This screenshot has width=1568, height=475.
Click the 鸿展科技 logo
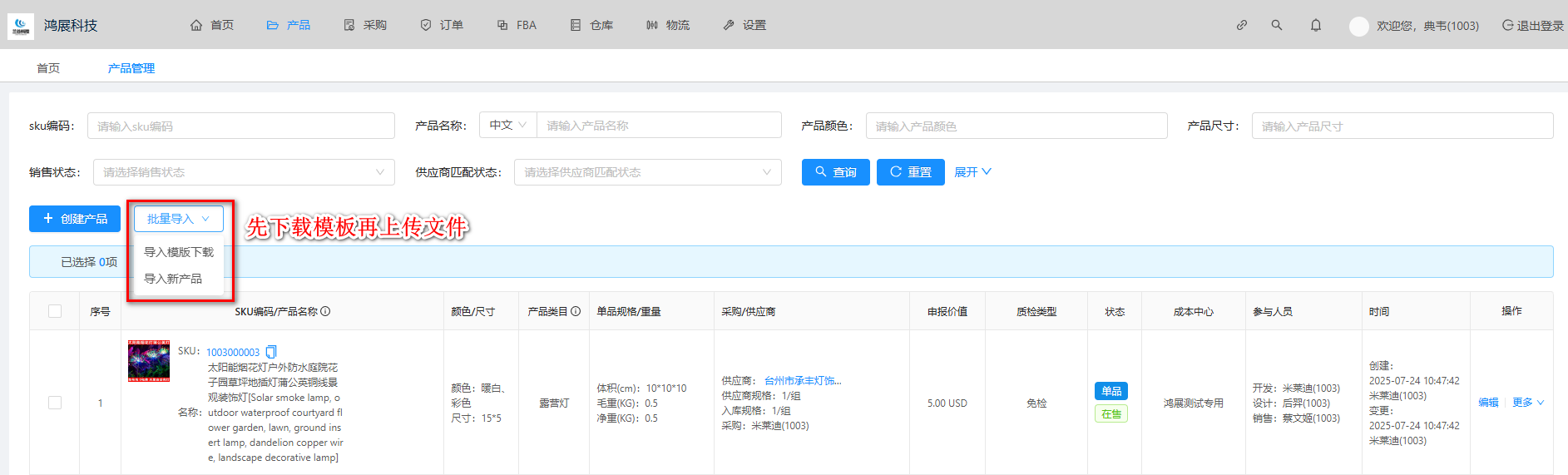(21, 26)
